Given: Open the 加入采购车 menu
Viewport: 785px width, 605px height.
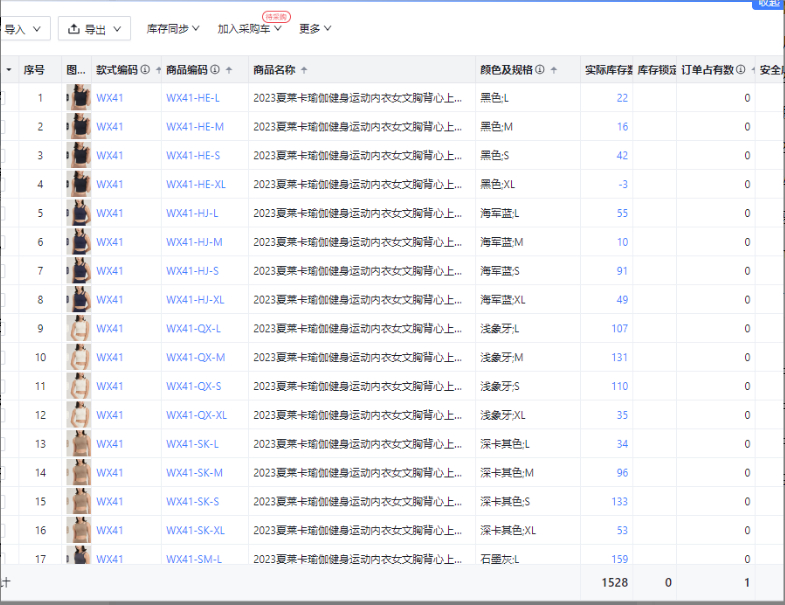Looking at the screenshot, I should pos(249,29).
